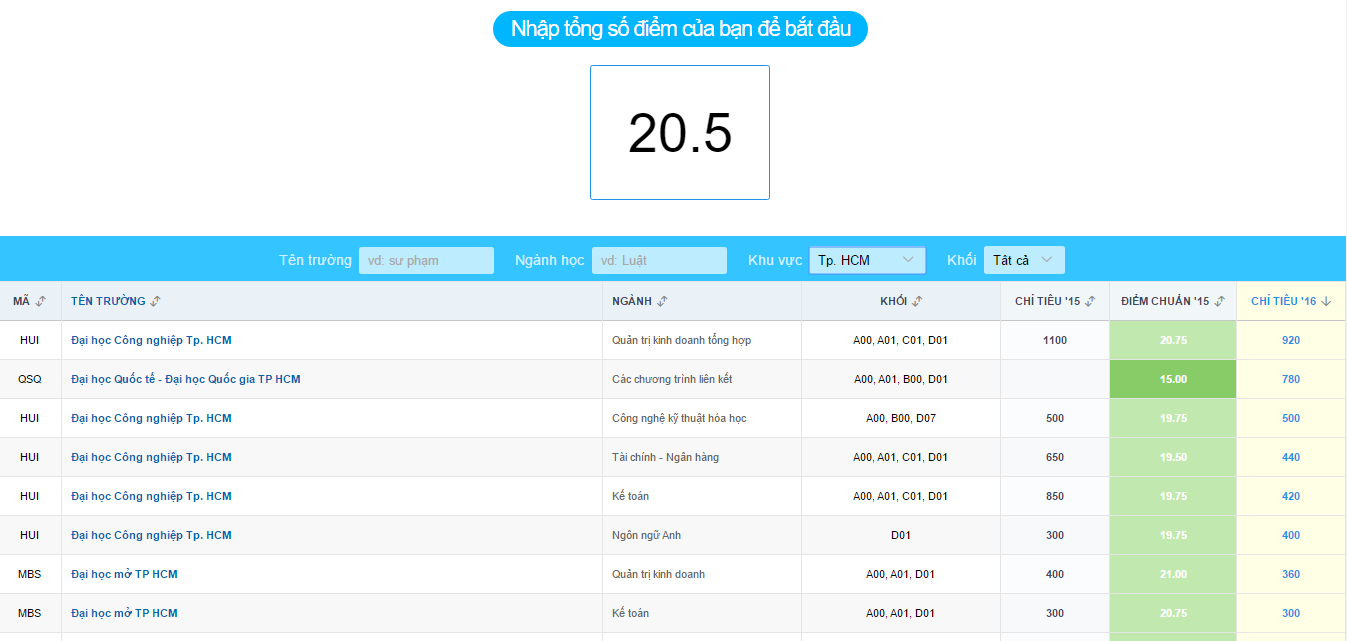1347x641 pixels.
Task: Sort table using KHỐI column icon
Action: point(917,301)
